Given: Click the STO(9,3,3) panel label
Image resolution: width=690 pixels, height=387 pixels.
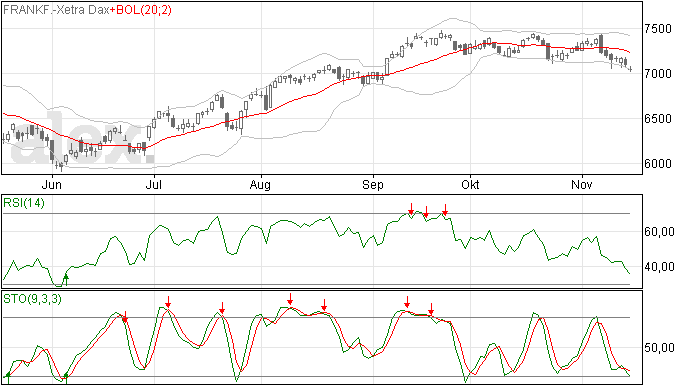Looking at the screenshot, I should pyautogui.click(x=32, y=299).
